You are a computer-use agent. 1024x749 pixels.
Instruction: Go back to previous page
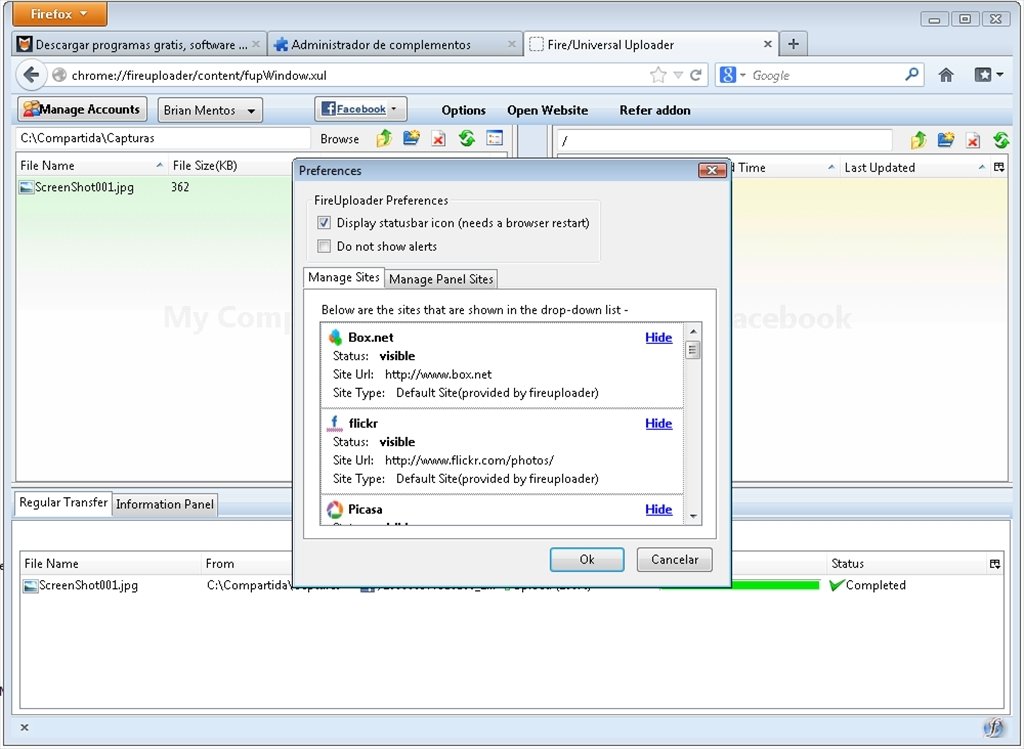click(x=31, y=75)
